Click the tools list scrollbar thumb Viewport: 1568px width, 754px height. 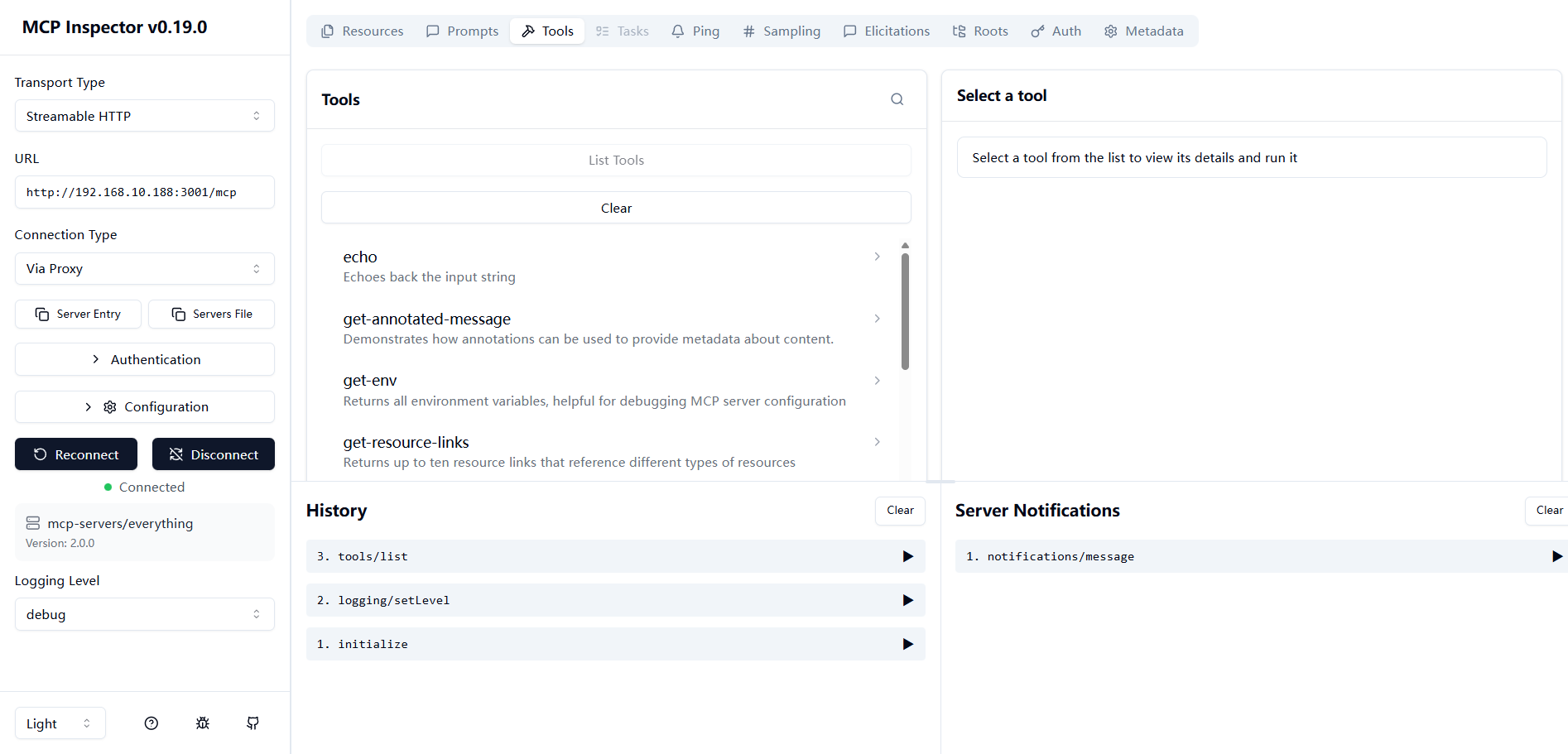click(x=905, y=311)
